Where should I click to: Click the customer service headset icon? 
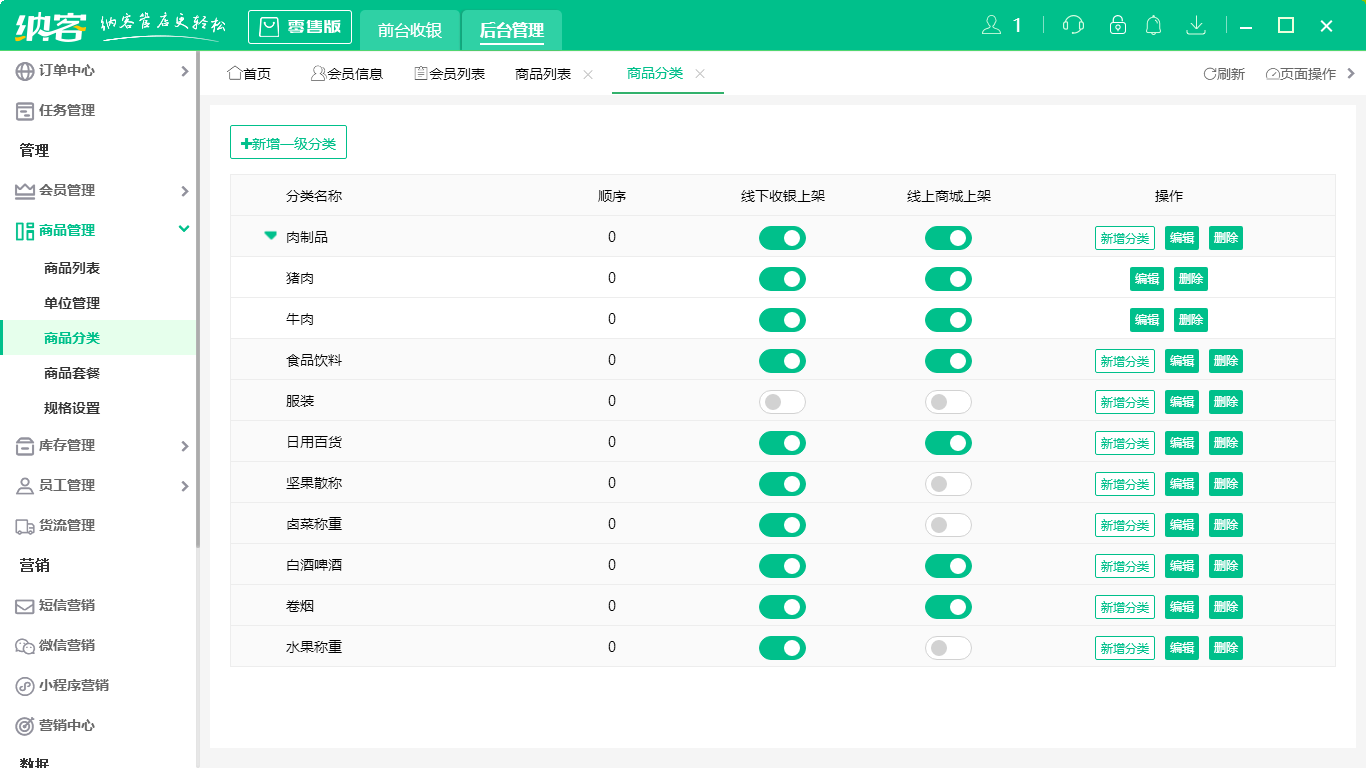1073,25
